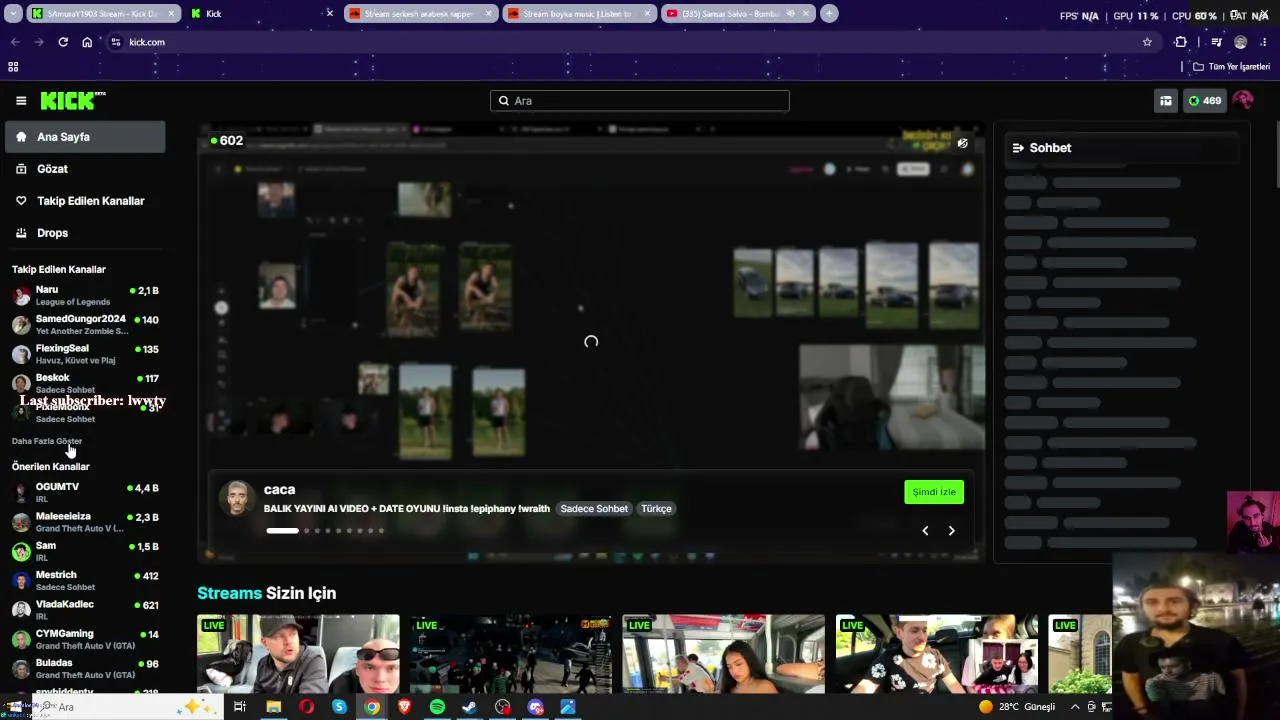This screenshot has height=720, width=1280.
Task: Go back in browser history
Action: point(15,42)
